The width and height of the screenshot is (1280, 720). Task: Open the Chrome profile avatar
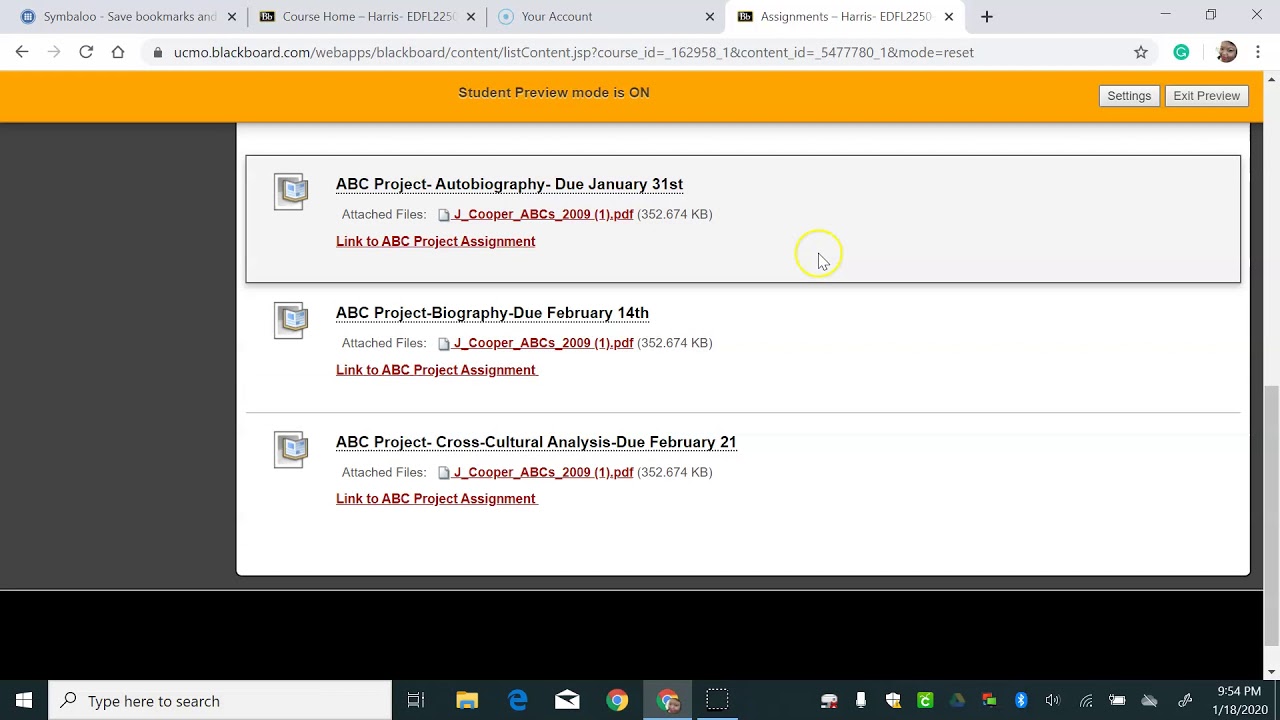[x=1227, y=52]
